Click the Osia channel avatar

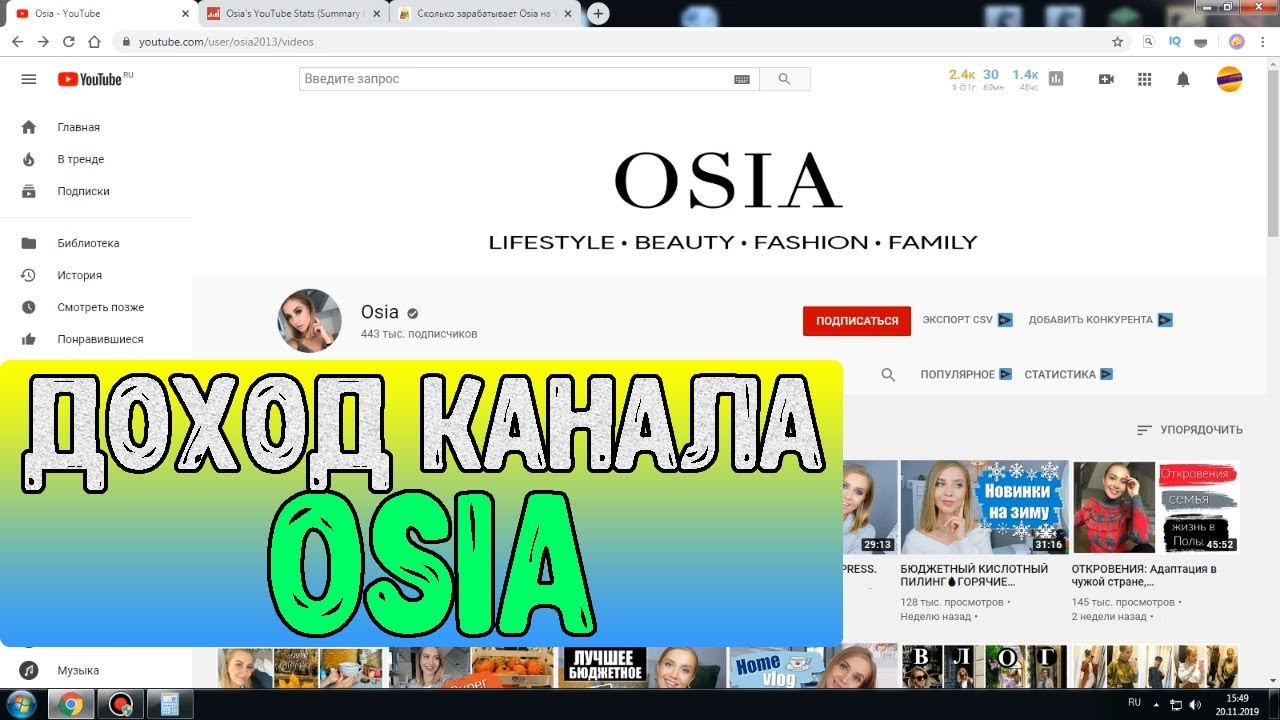coord(309,321)
